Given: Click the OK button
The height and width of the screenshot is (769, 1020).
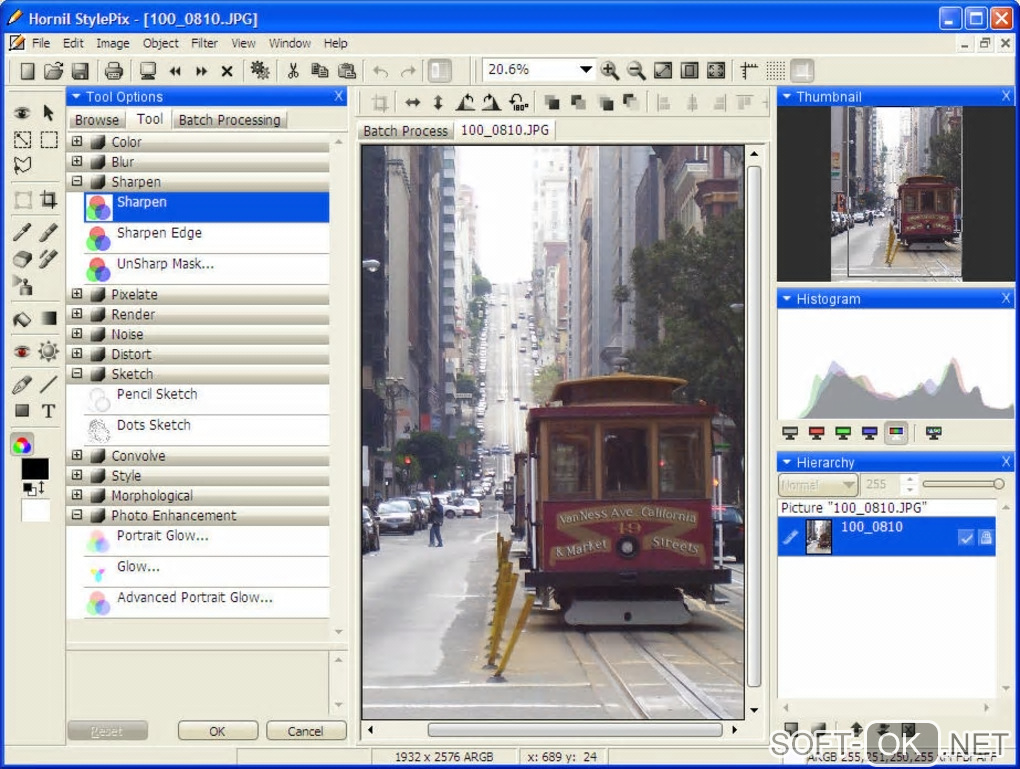Looking at the screenshot, I should click(x=217, y=731).
